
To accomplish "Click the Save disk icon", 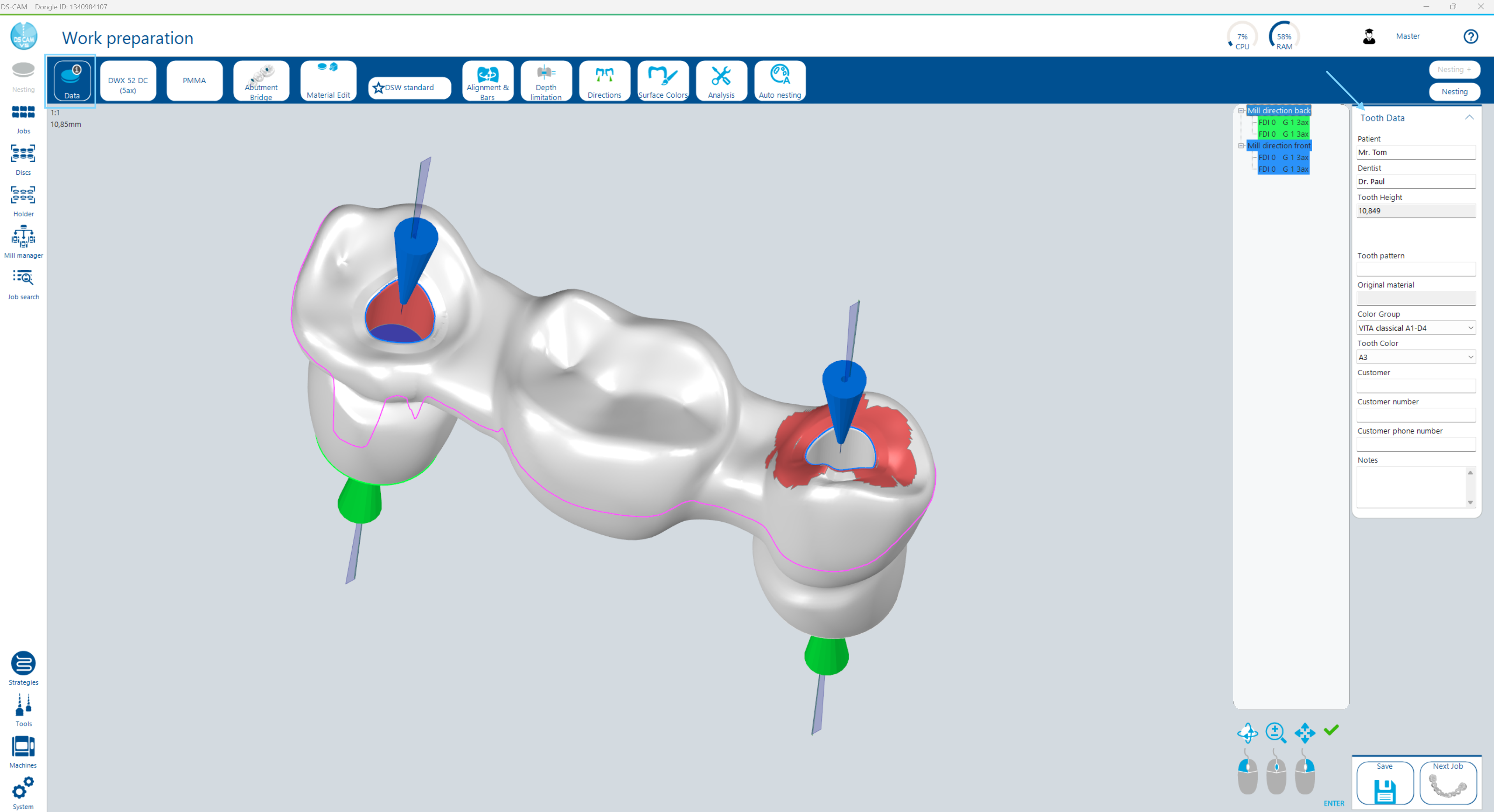I will click(x=1384, y=790).
